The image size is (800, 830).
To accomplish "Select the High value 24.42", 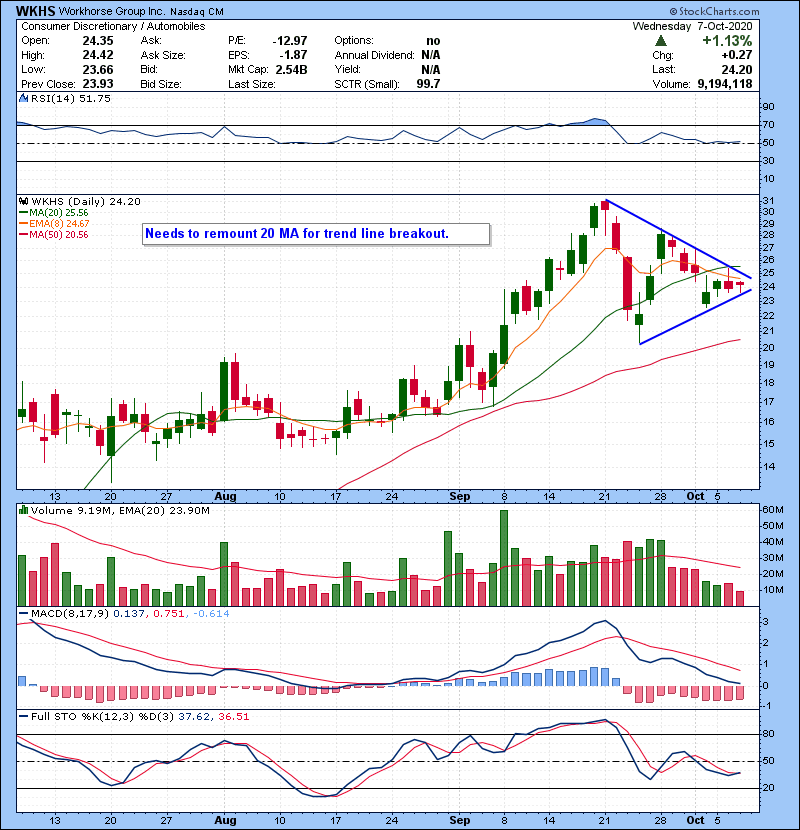I will (98, 55).
